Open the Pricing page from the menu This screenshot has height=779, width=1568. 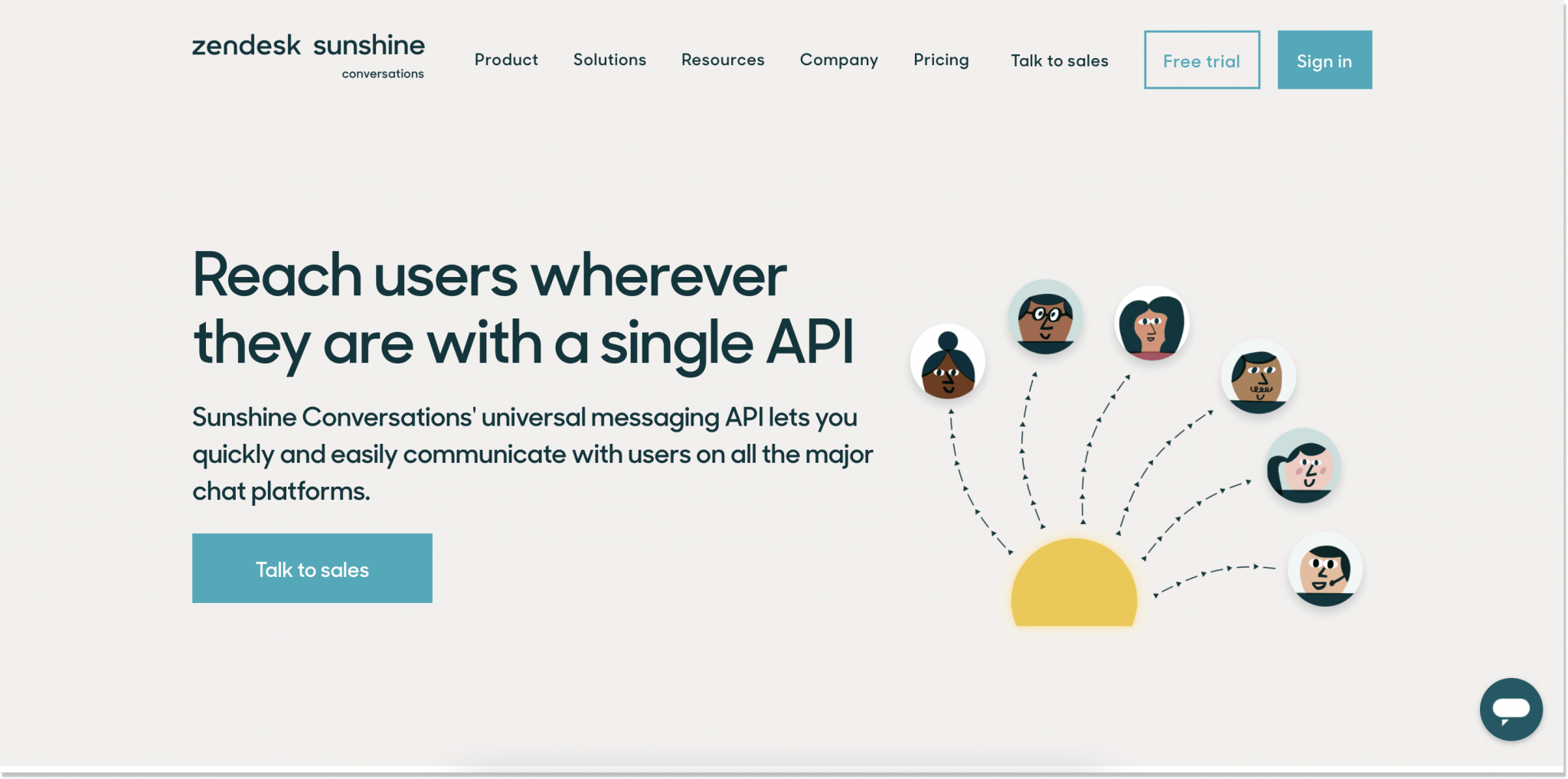tap(941, 60)
